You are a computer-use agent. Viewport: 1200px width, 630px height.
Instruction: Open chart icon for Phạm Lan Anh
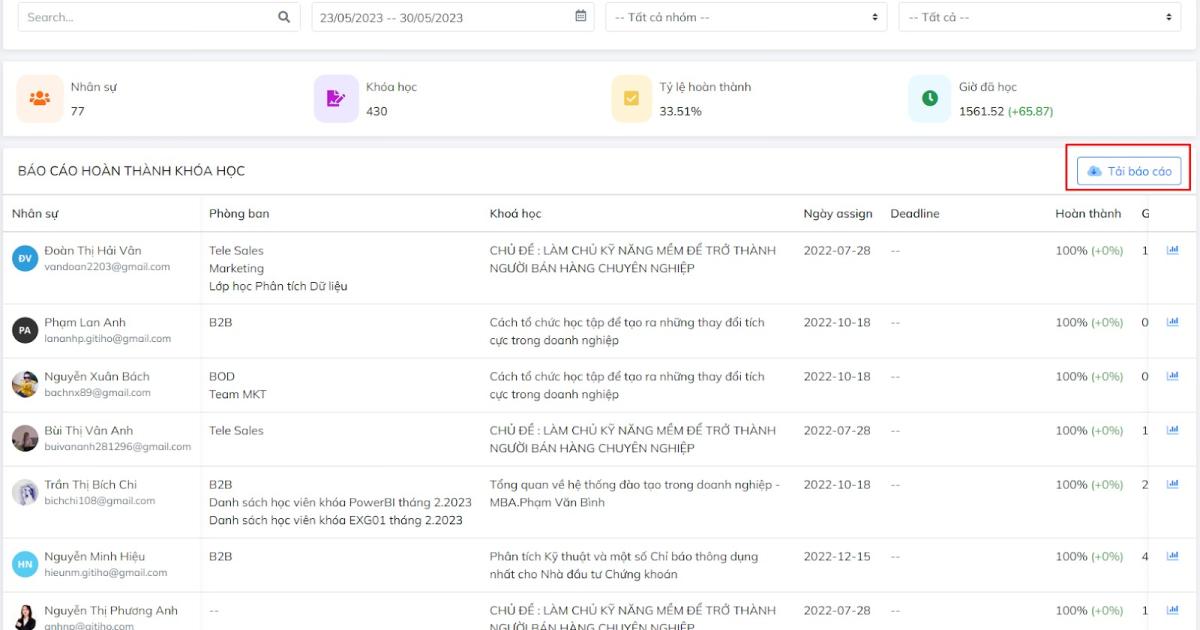point(1173,322)
